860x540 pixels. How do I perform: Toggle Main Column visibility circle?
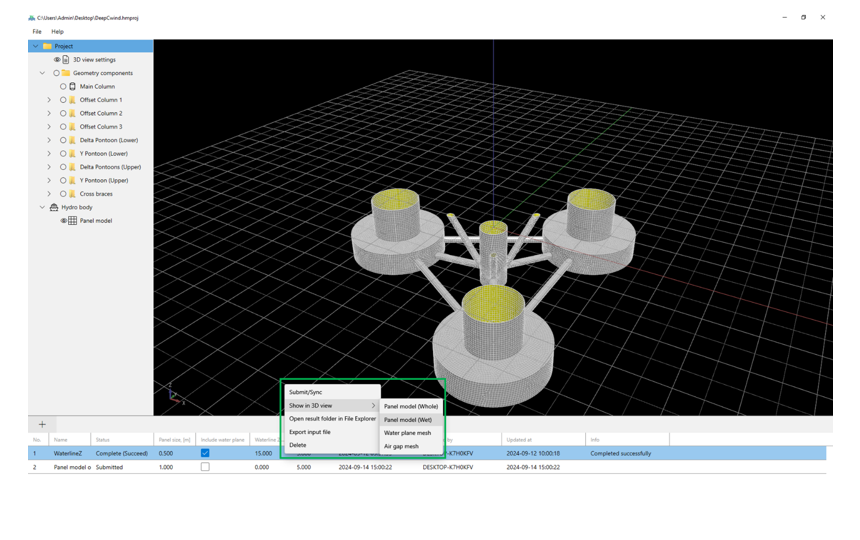click(x=63, y=86)
